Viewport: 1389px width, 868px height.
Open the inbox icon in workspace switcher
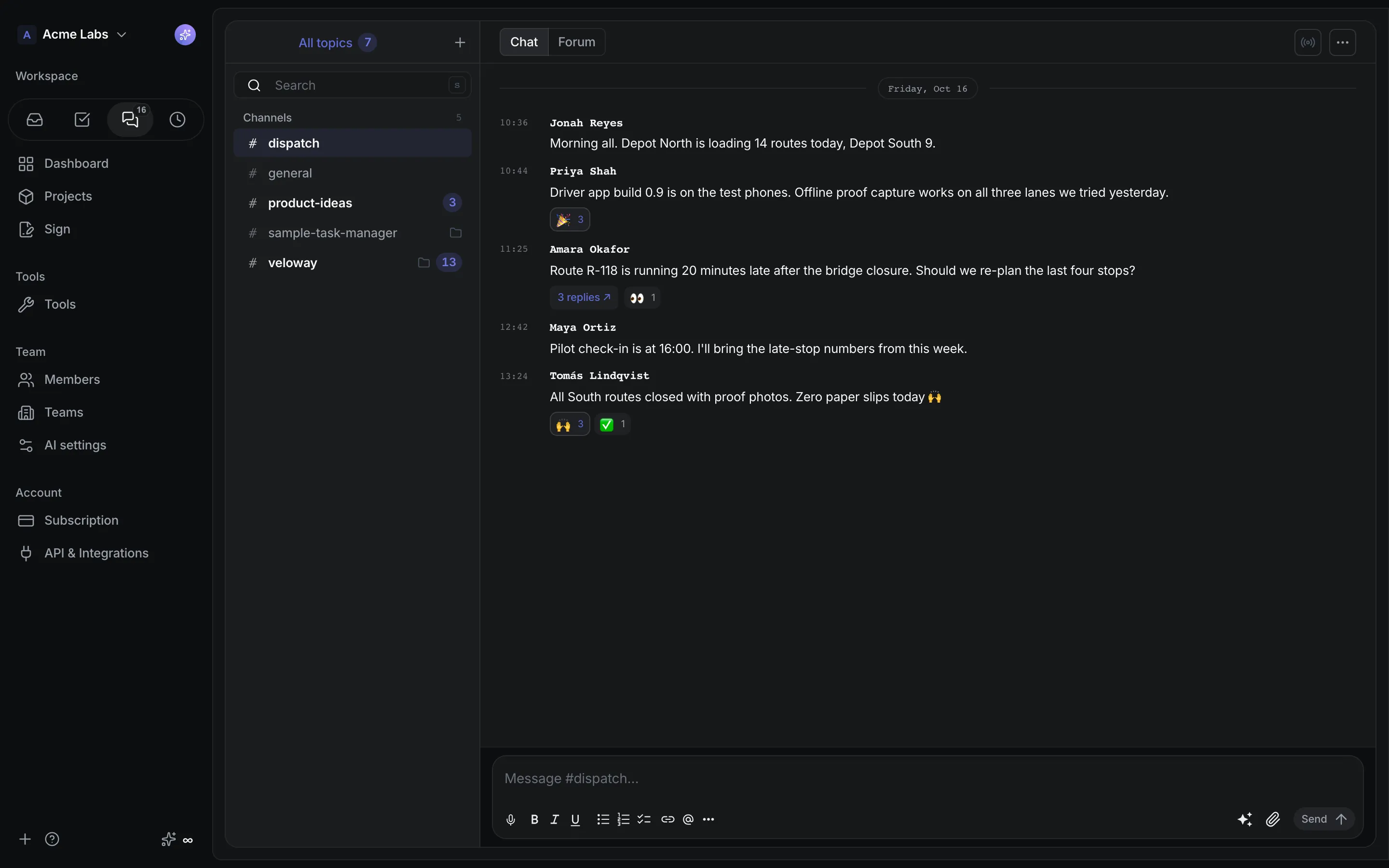35,120
